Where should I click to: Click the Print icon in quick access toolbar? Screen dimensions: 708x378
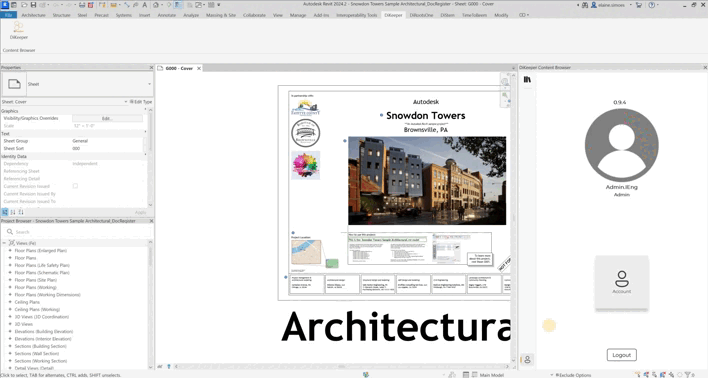tap(82, 5)
